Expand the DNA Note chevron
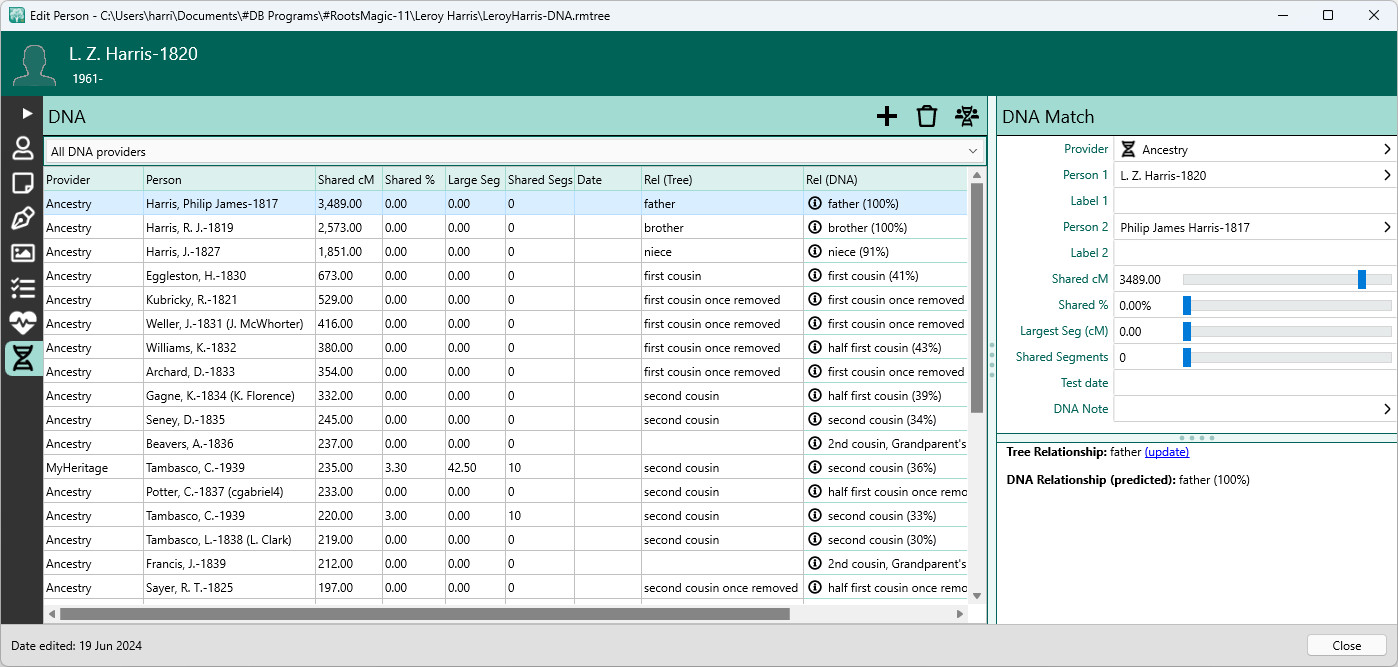The width and height of the screenshot is (1398, 667). tap(1387, 409)
